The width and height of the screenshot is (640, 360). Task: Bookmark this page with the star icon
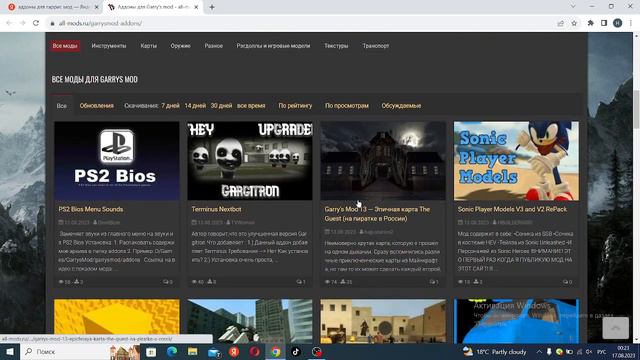point(574,23)
